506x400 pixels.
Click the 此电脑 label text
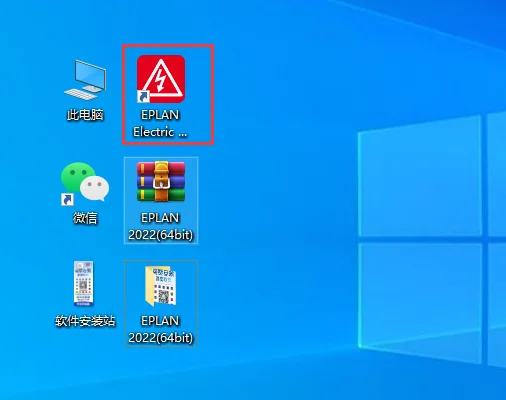click(85, 115)
